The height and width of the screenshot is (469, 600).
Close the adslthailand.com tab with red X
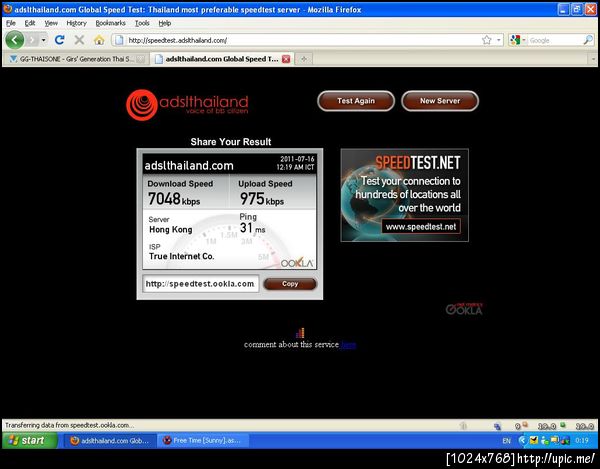[286, 59]
